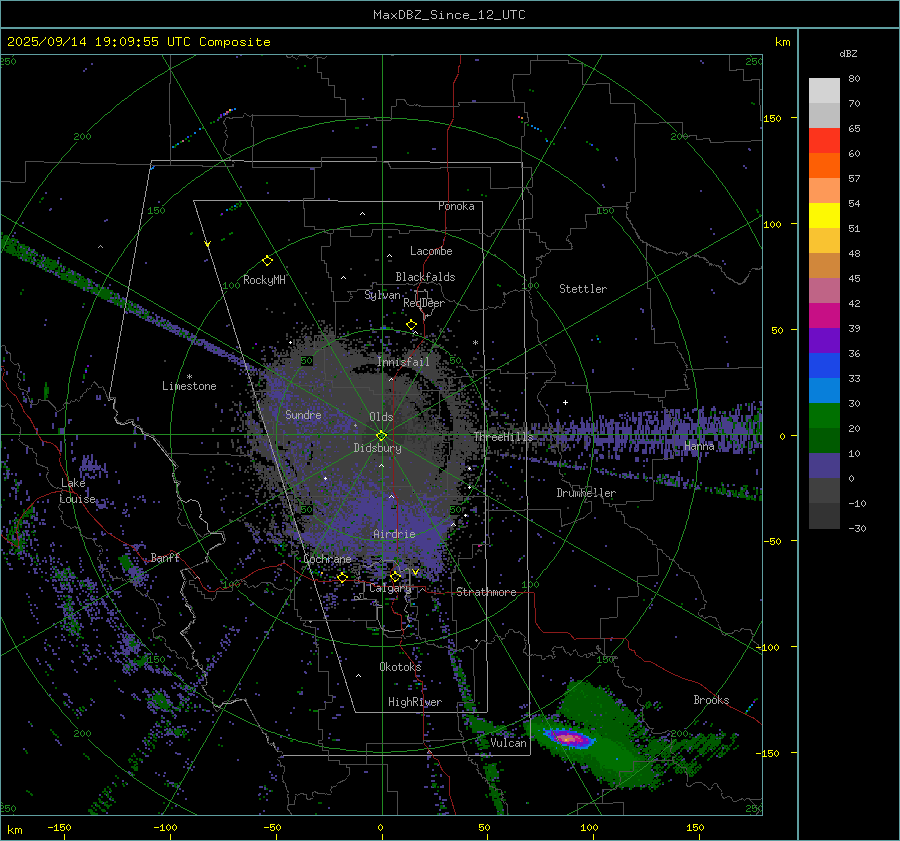
Task: Click the Stettler town label
Action: tap(583, 289)
